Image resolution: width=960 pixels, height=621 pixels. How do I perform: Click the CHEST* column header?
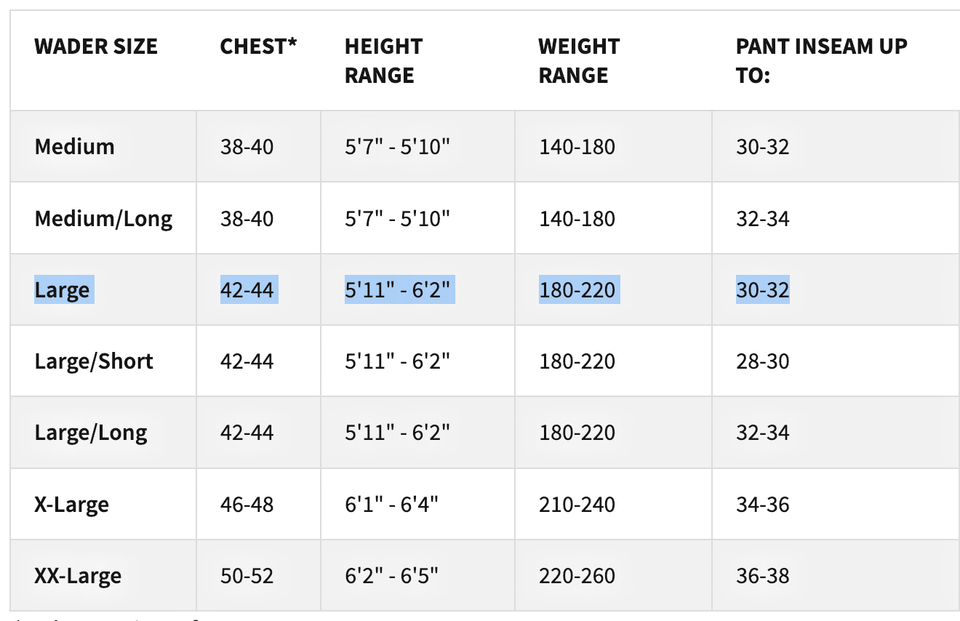(258, 47)
